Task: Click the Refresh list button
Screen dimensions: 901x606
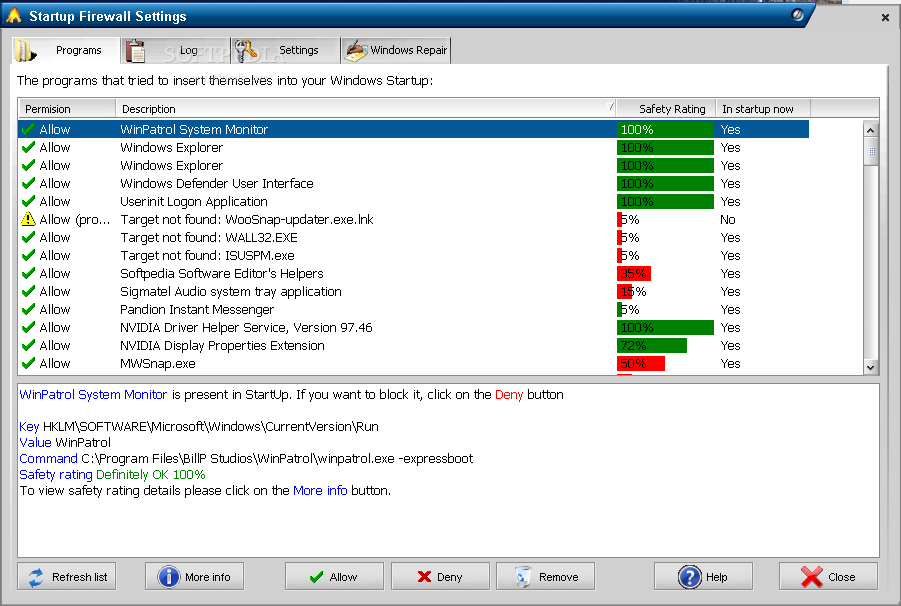Action: click(x=67, y=576)
